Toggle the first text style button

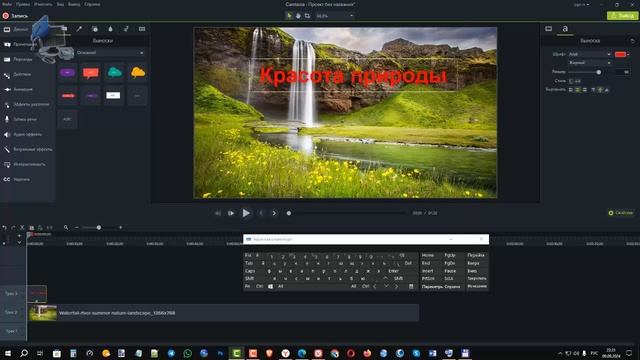(571, 81)
